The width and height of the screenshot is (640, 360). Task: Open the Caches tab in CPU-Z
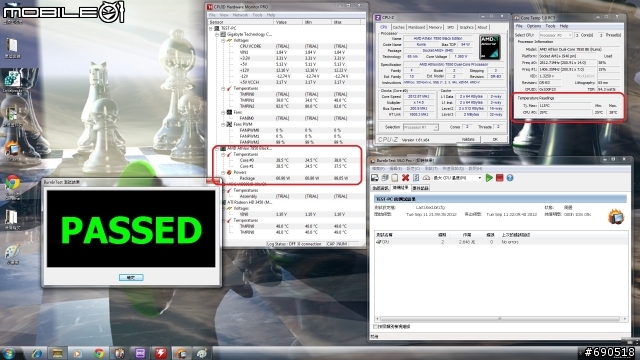(398, 27)
